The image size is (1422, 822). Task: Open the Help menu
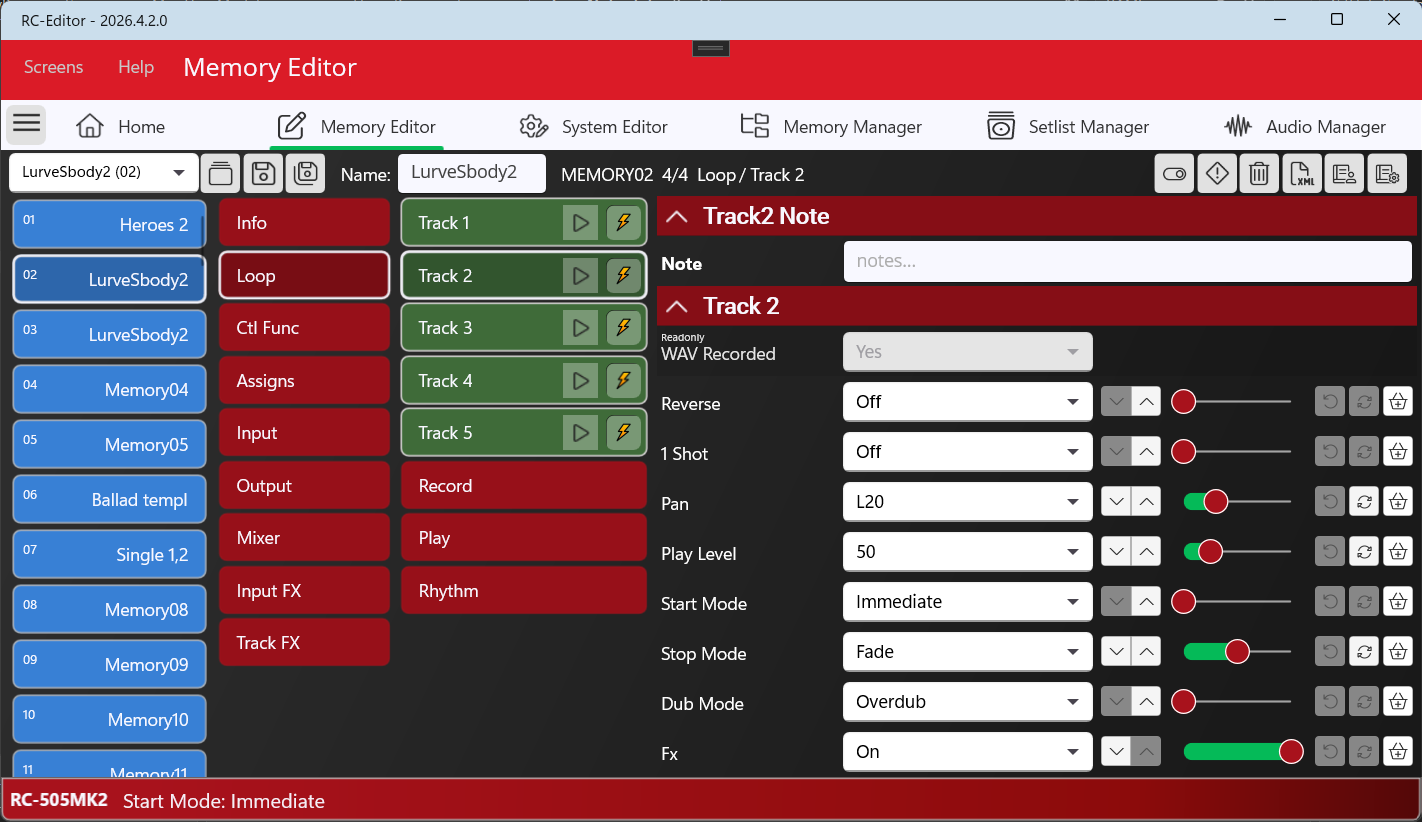tap(136, 67)
